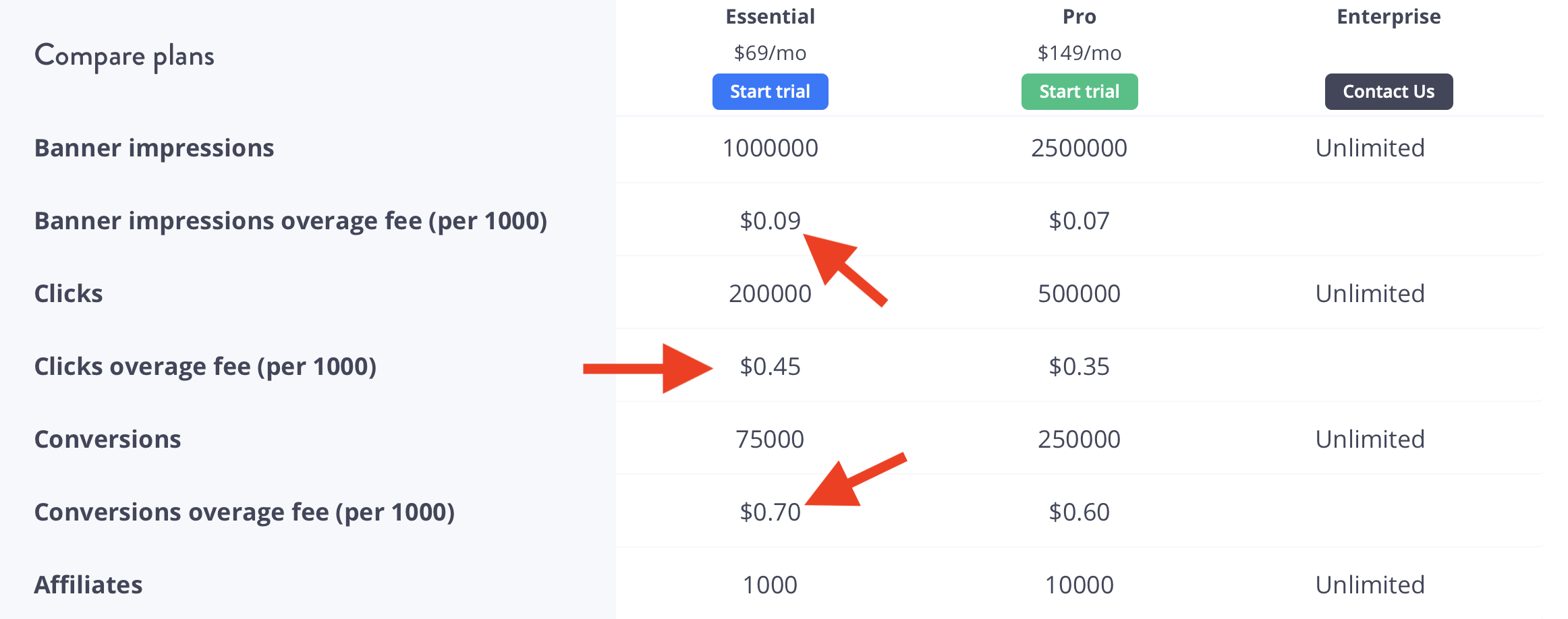Click the Compare plans heading
Image resolution: width=1568 pixels, height=619 pixels.
tap(124, 56)
